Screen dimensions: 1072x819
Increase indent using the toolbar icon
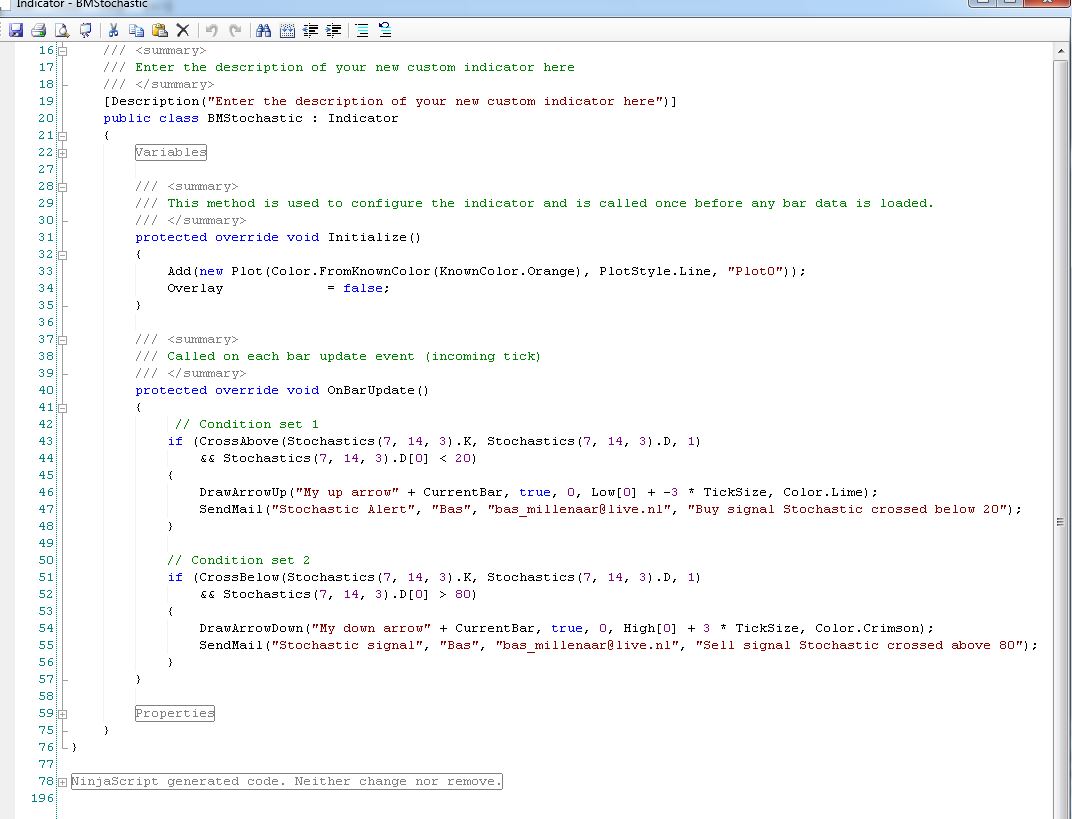[x=334, y=30]
